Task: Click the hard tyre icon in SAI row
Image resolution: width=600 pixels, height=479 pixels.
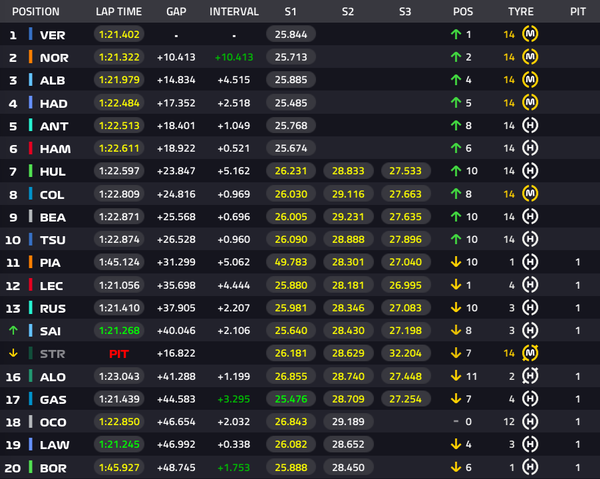Action: tap(530, 331)
